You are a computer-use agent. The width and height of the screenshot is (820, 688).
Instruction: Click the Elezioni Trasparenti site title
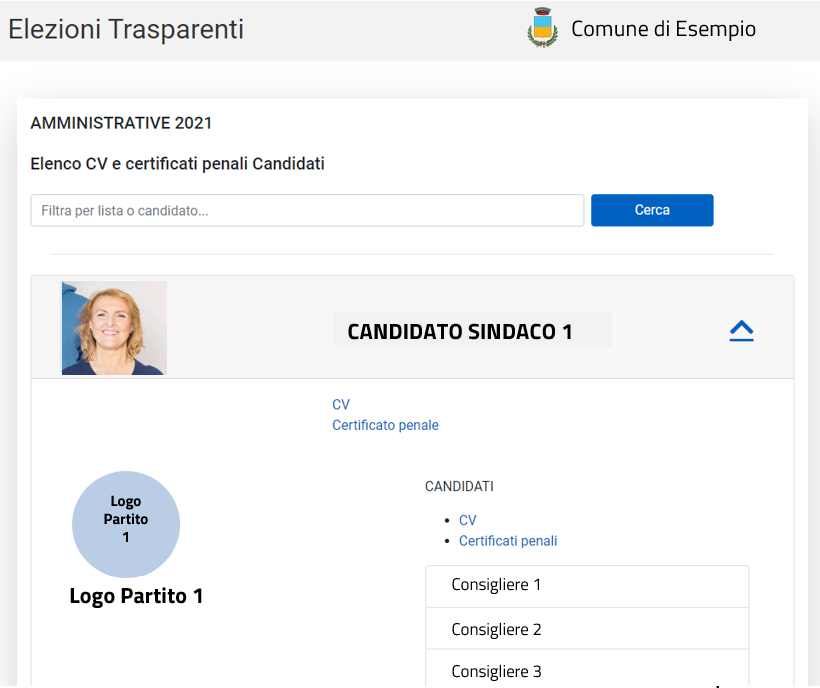tap(126, 29)
